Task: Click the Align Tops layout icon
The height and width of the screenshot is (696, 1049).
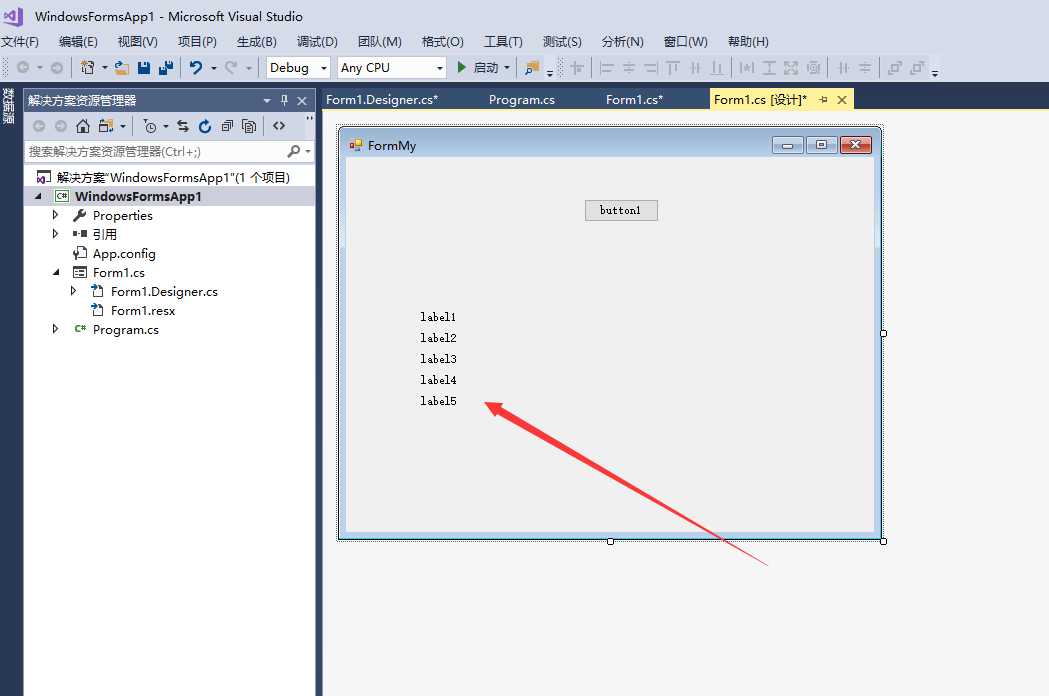Action: coord(673,68)
